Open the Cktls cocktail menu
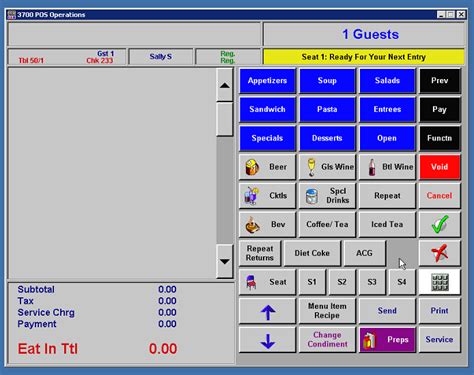Screen dimensions: 474x375 click(x=267, y=196)
